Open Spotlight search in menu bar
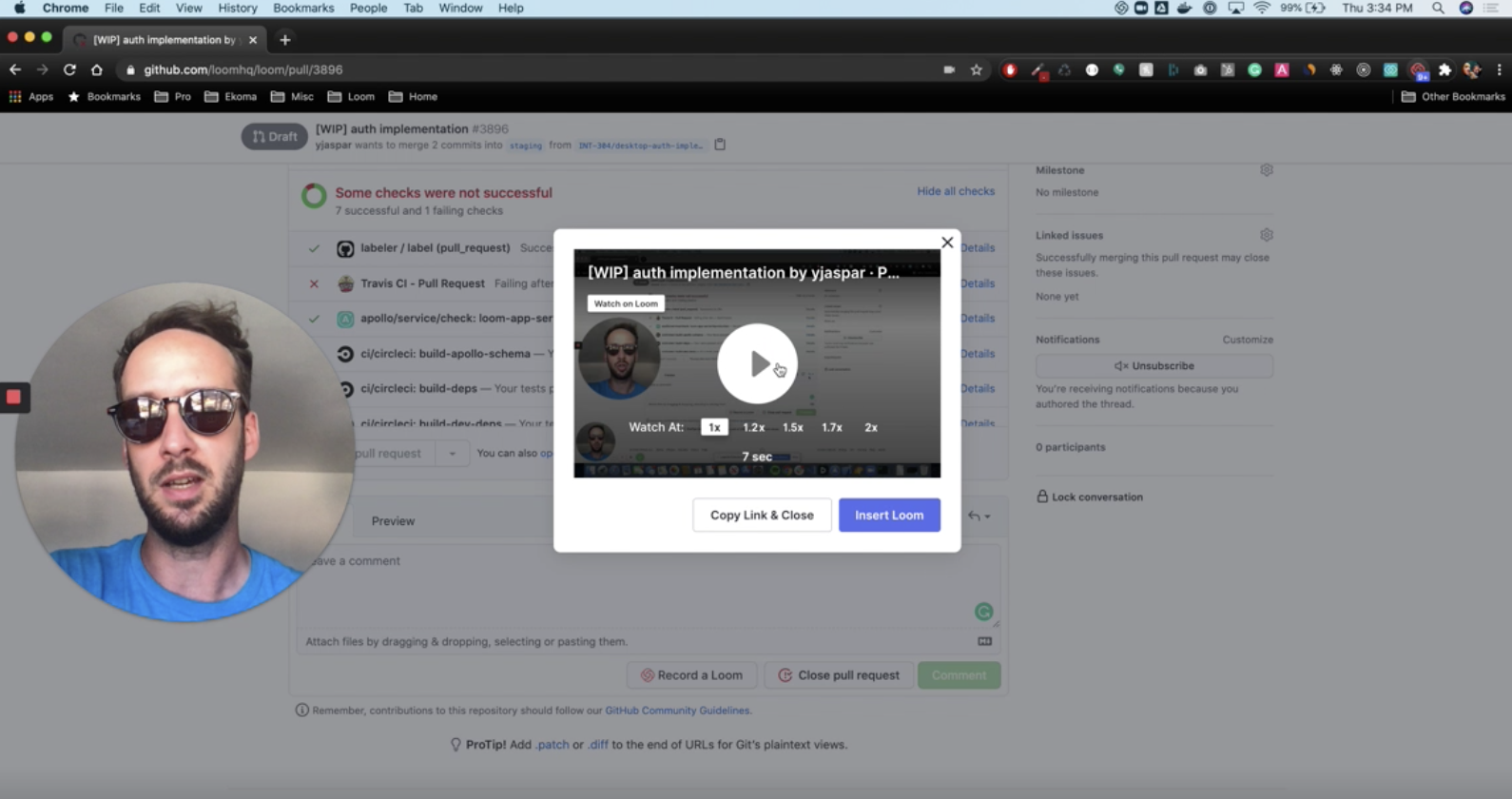This screenshot has width=1512, height=799. pyautogui.click(x=1438, y=8)
